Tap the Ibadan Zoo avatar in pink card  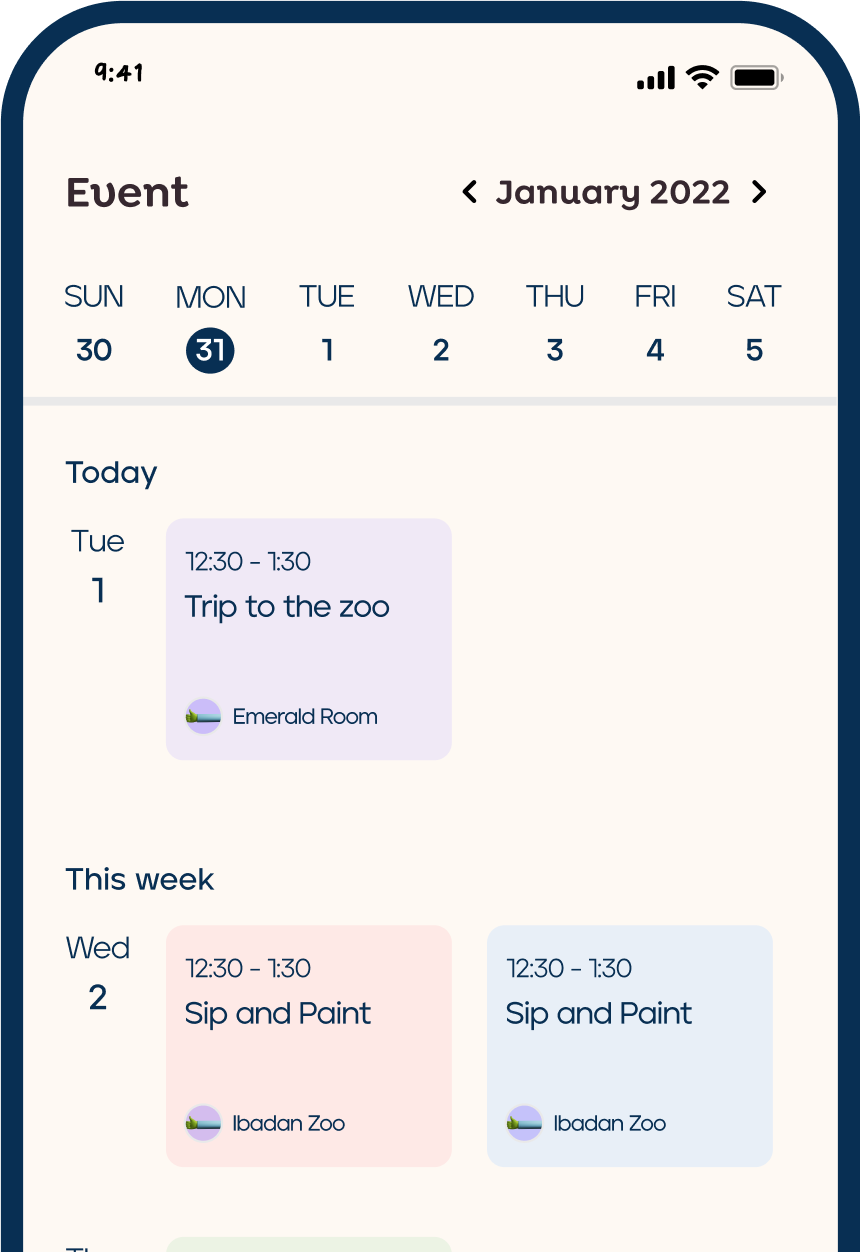coord(203,1123)
